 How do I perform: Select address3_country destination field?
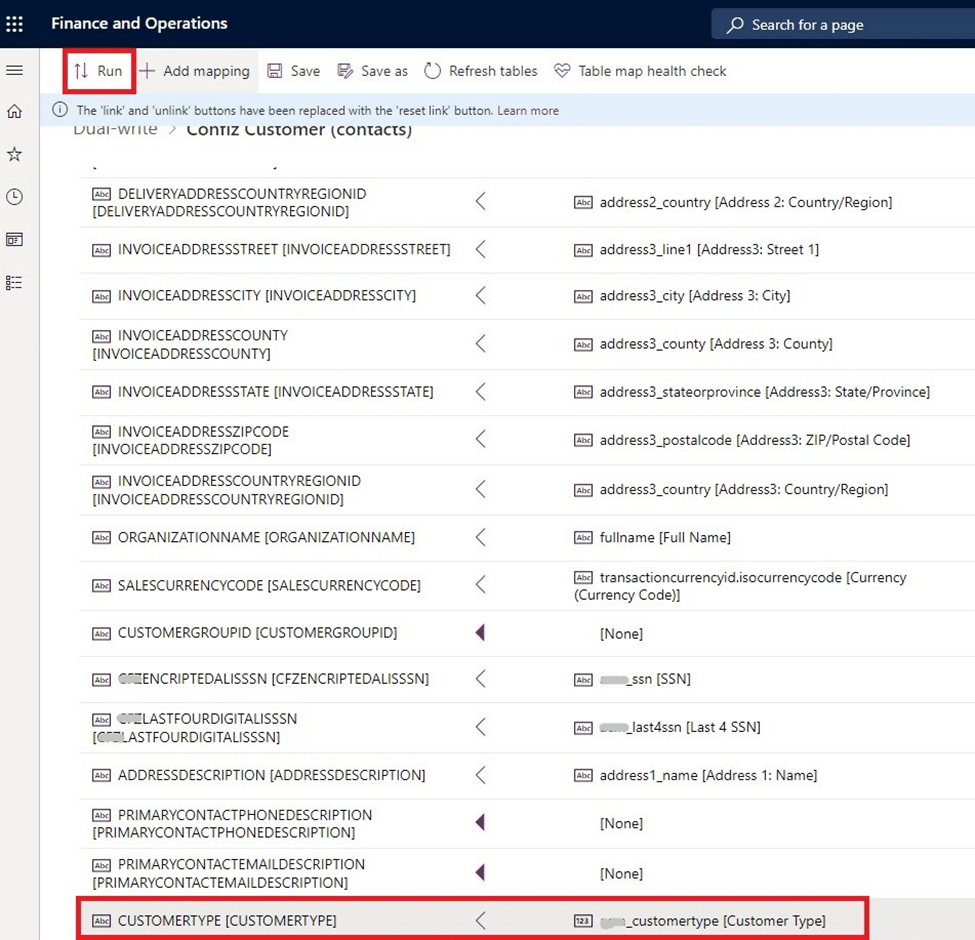pos(731,490)
